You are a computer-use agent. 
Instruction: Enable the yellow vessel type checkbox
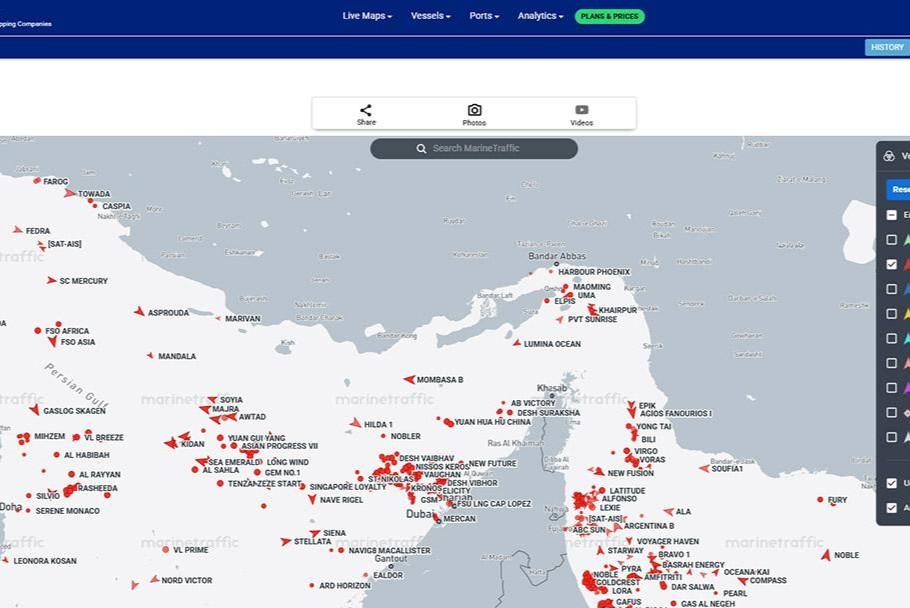(891, 313)
